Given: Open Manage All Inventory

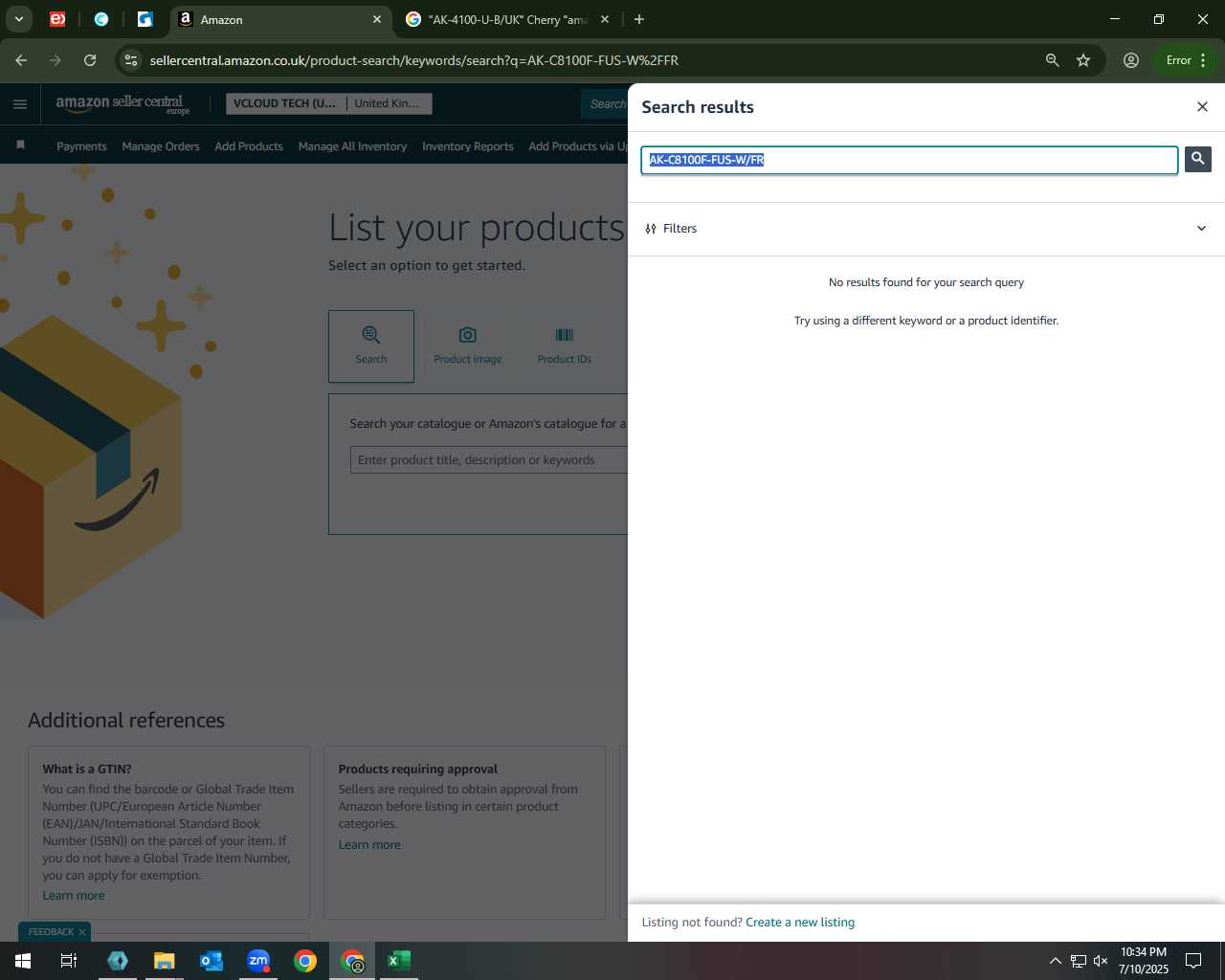Looking at the screenshot, I should (352, 146).
